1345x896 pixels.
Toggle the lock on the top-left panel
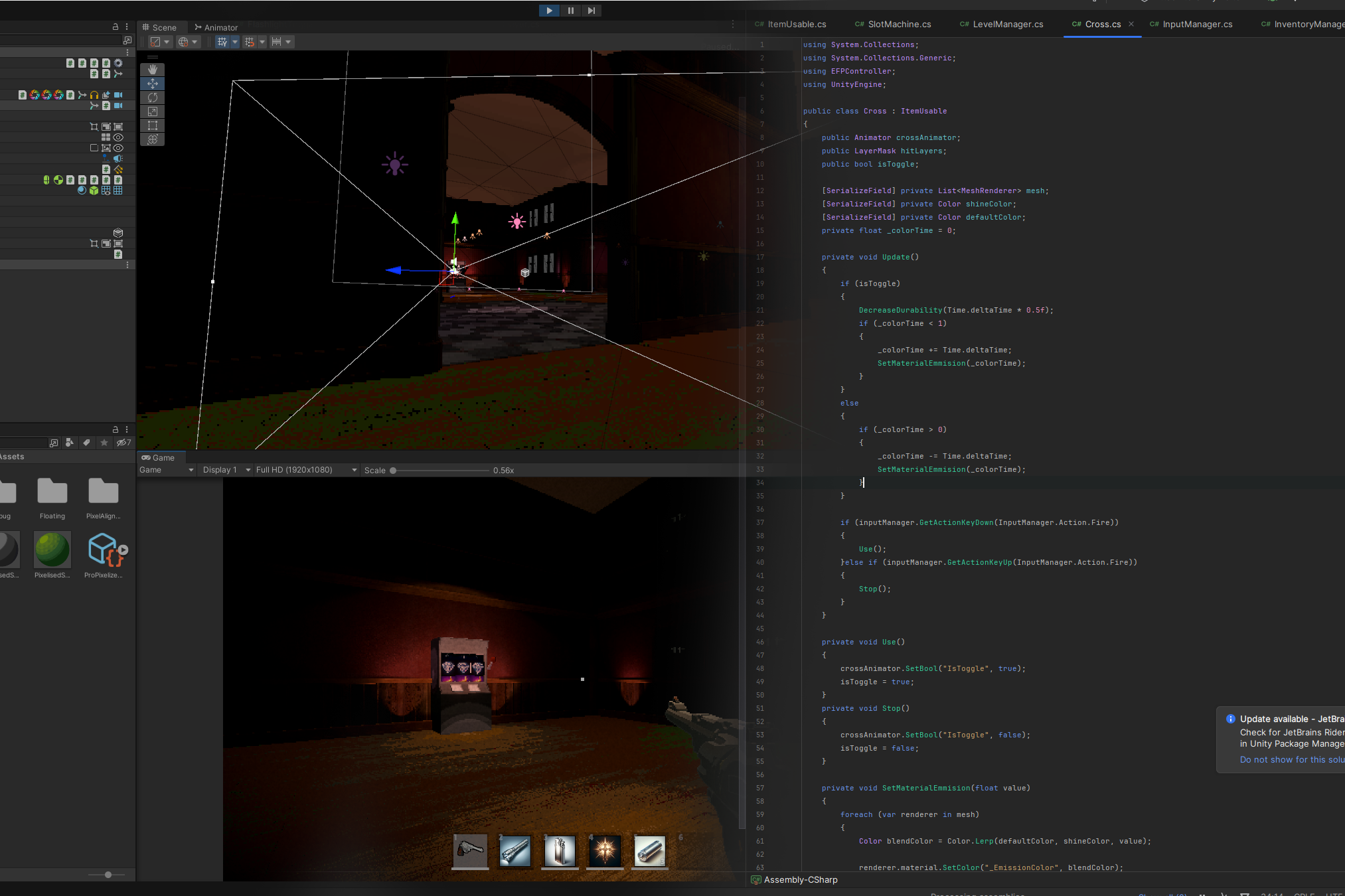coord(115,27)
